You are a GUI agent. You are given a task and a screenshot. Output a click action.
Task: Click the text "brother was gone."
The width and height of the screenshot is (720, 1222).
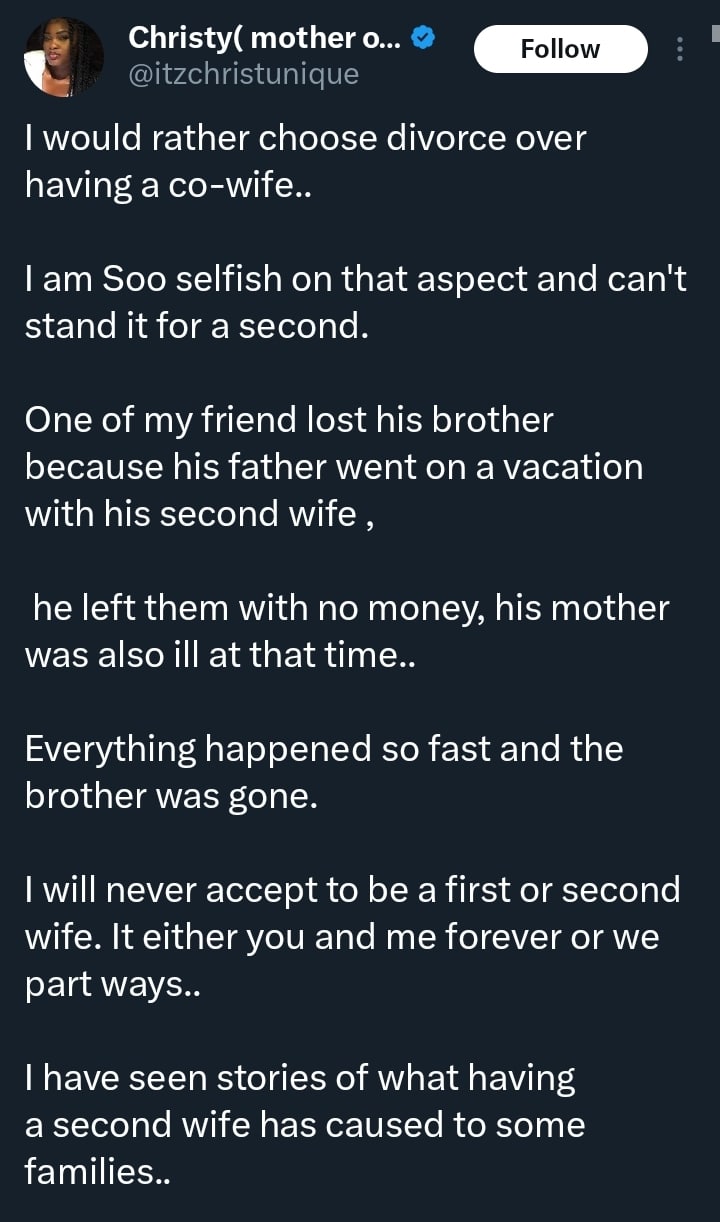[x=170, y=795]
